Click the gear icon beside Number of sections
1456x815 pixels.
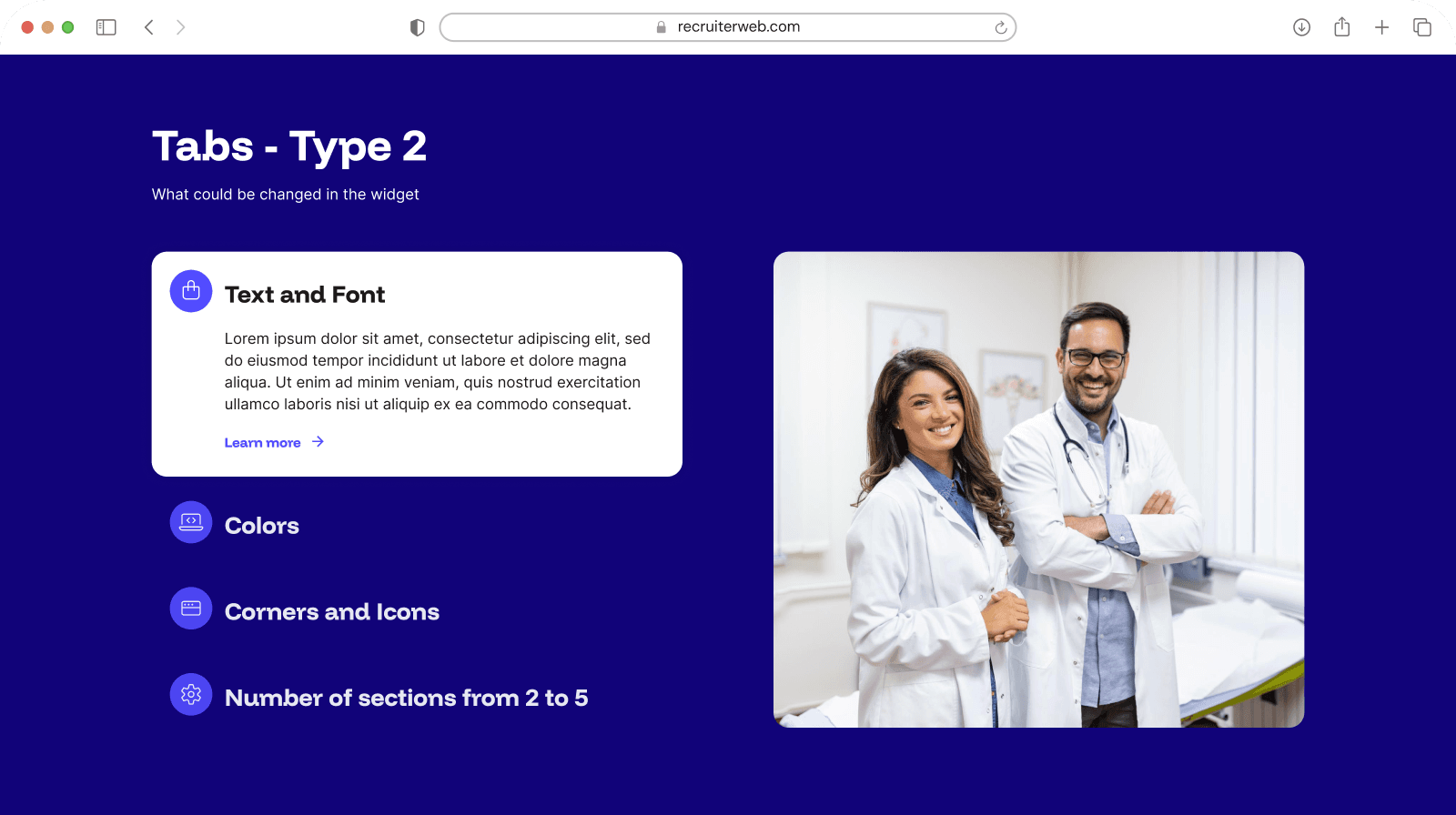point(191,695)
